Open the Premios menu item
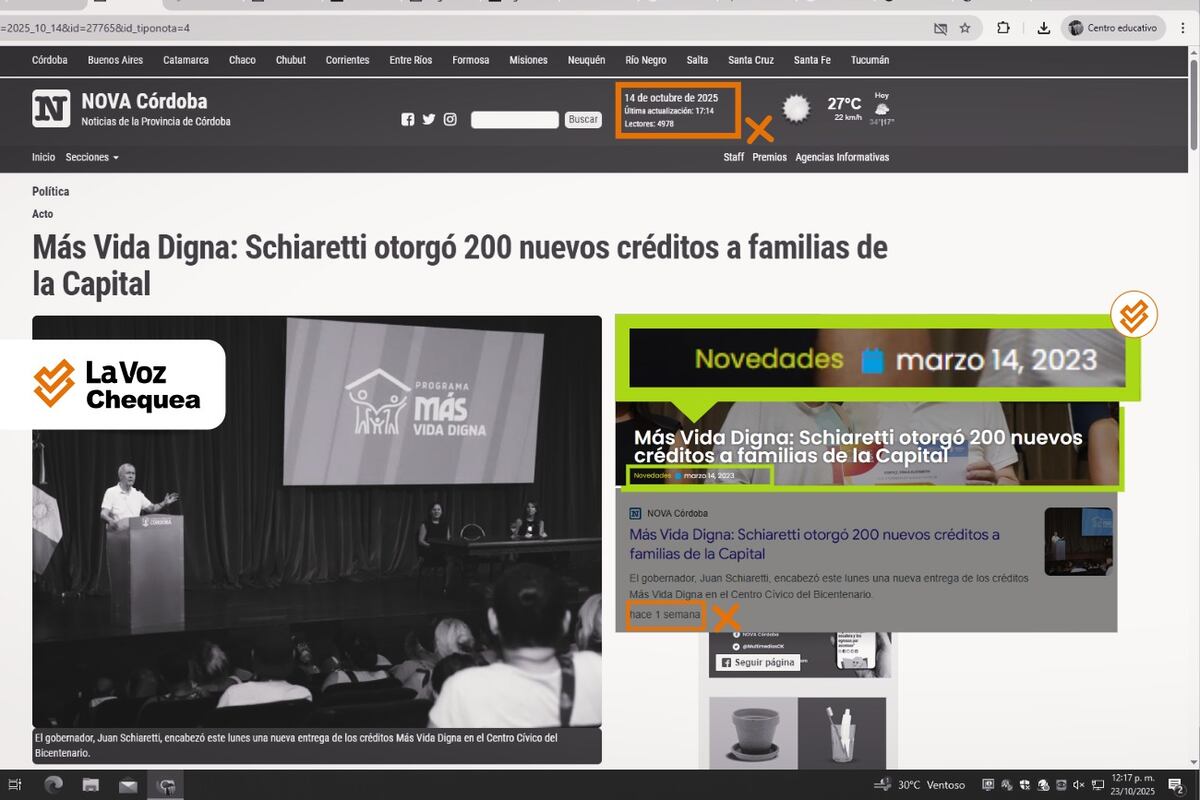 [x=770, y=157]
